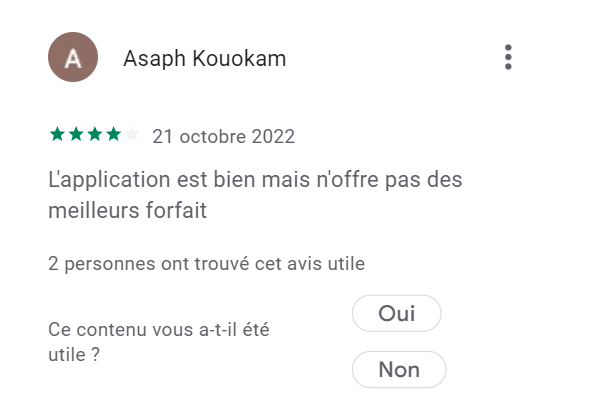Mark review as not helpful with Non
This screenshot has height=405, width=591.
click(x=399, y=370)
